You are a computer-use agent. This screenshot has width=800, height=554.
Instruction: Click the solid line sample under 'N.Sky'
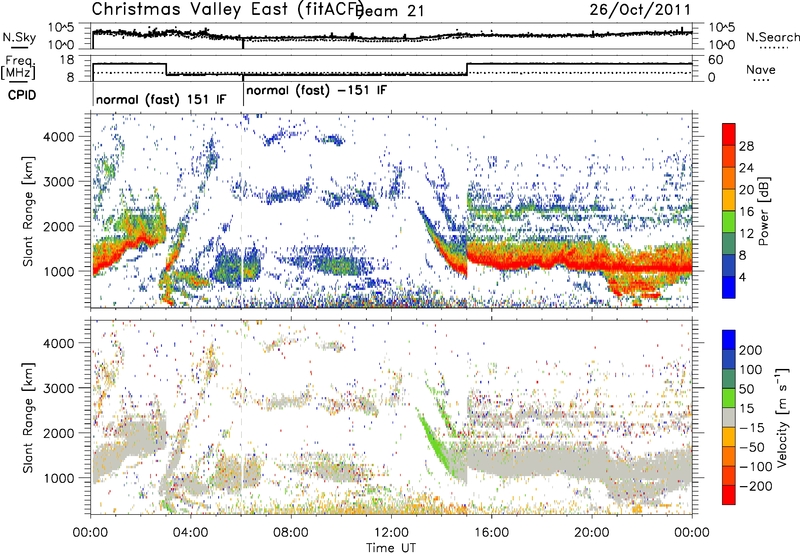(x=18, y=47)
